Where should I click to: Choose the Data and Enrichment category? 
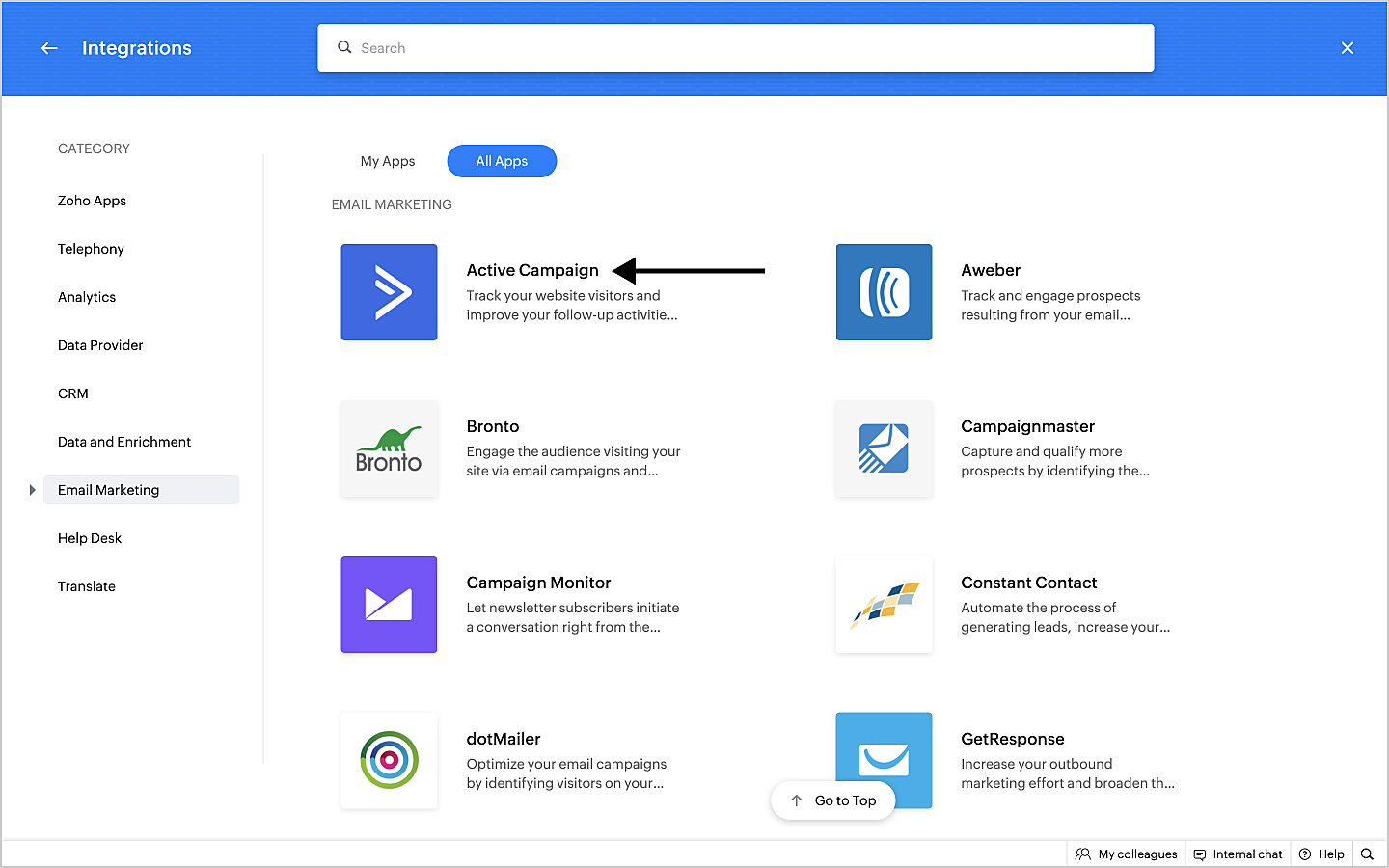tap(124, 442)
